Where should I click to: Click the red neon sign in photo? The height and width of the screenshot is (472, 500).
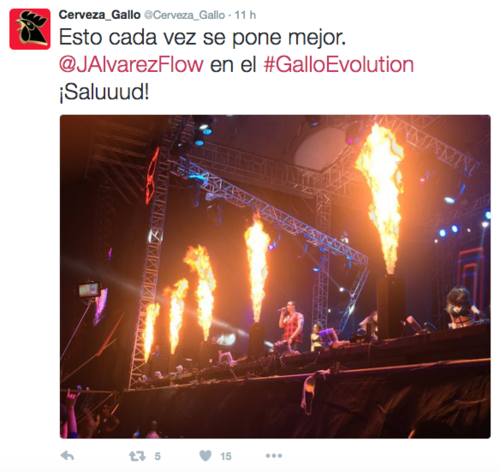(x=152, y=176)
